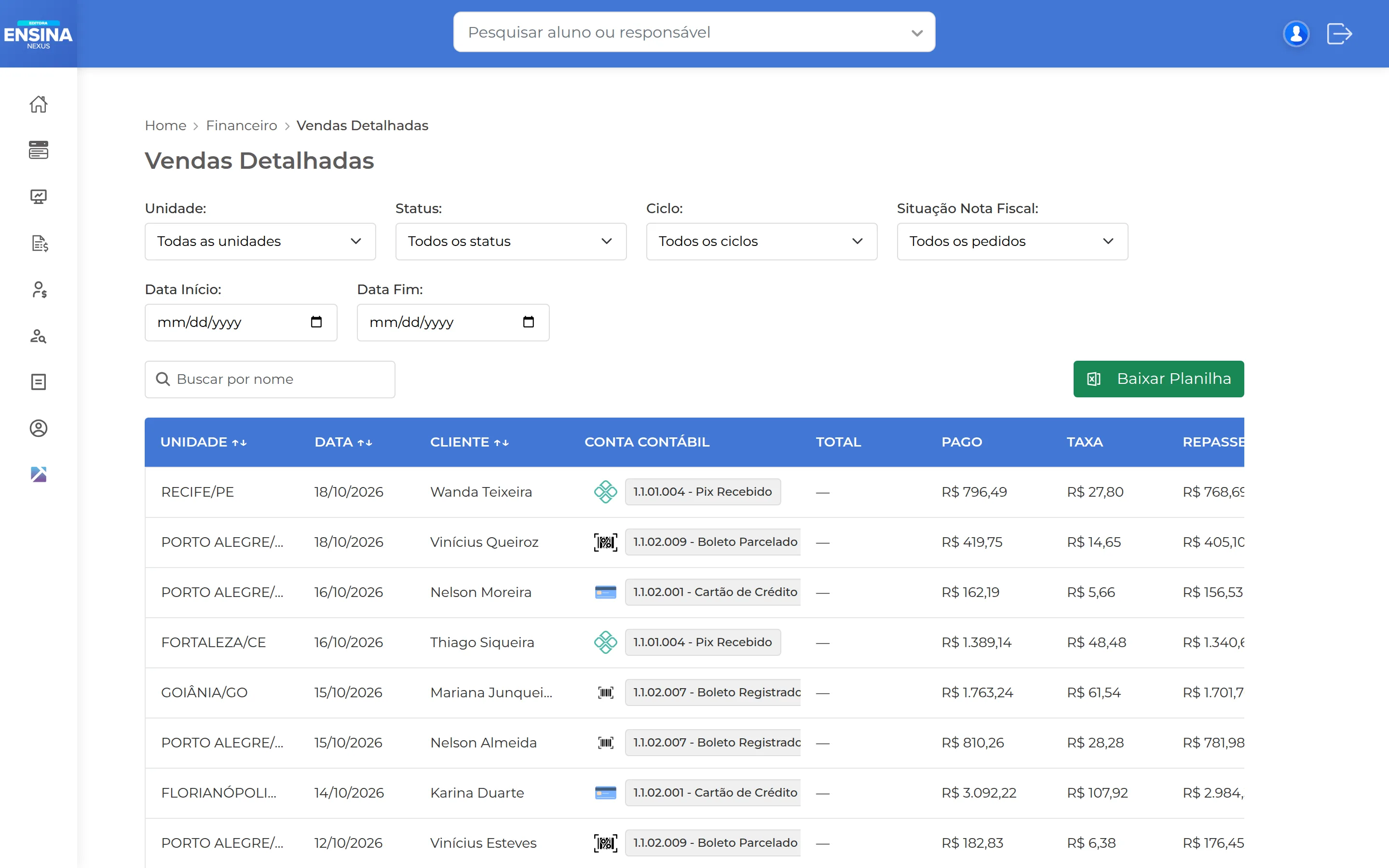Open the Situação Nota Fiscal dropdown
The image size is (1389, 868).
click(x=1012, y=242)
